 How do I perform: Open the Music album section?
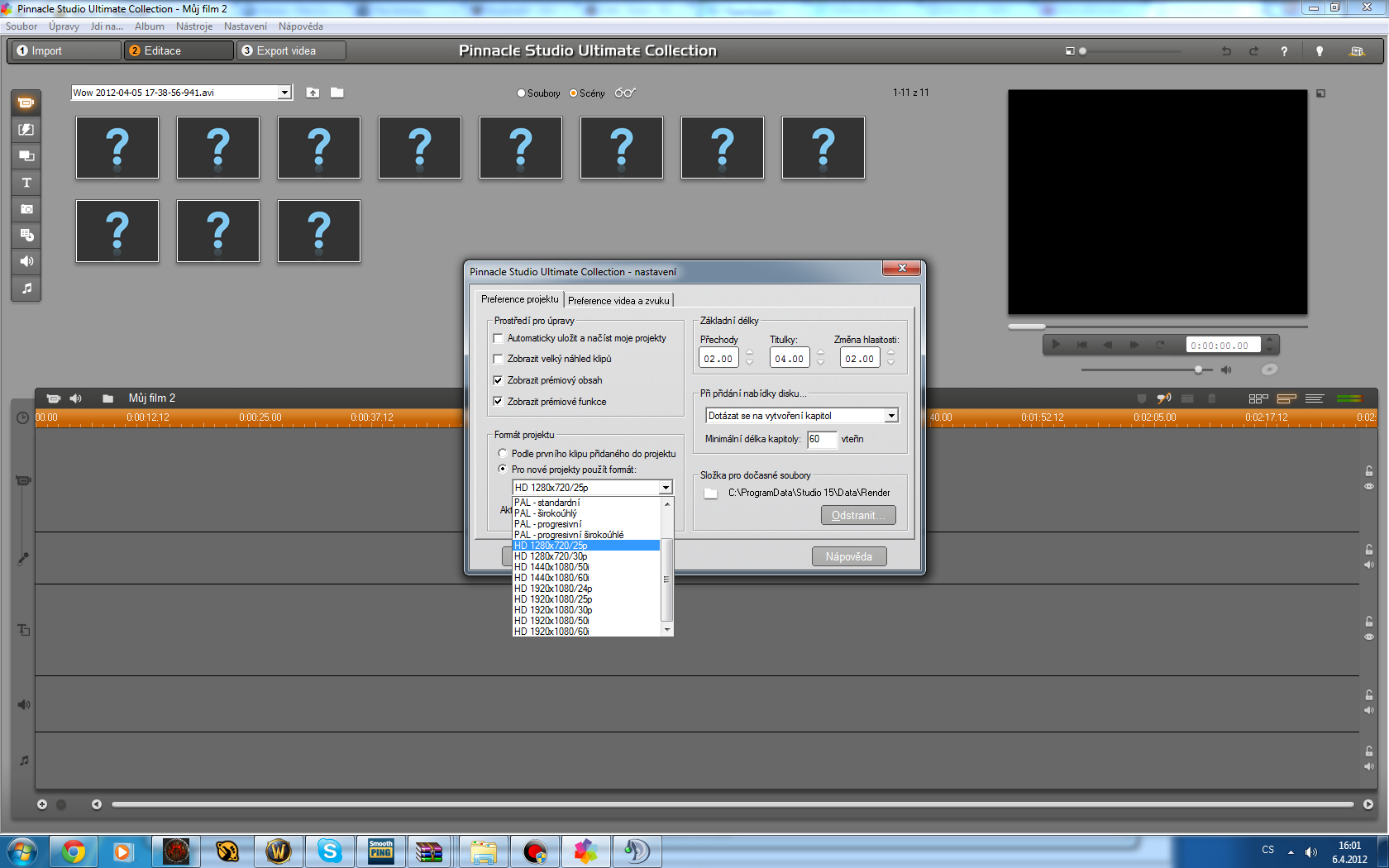click(x=26, y=289)
